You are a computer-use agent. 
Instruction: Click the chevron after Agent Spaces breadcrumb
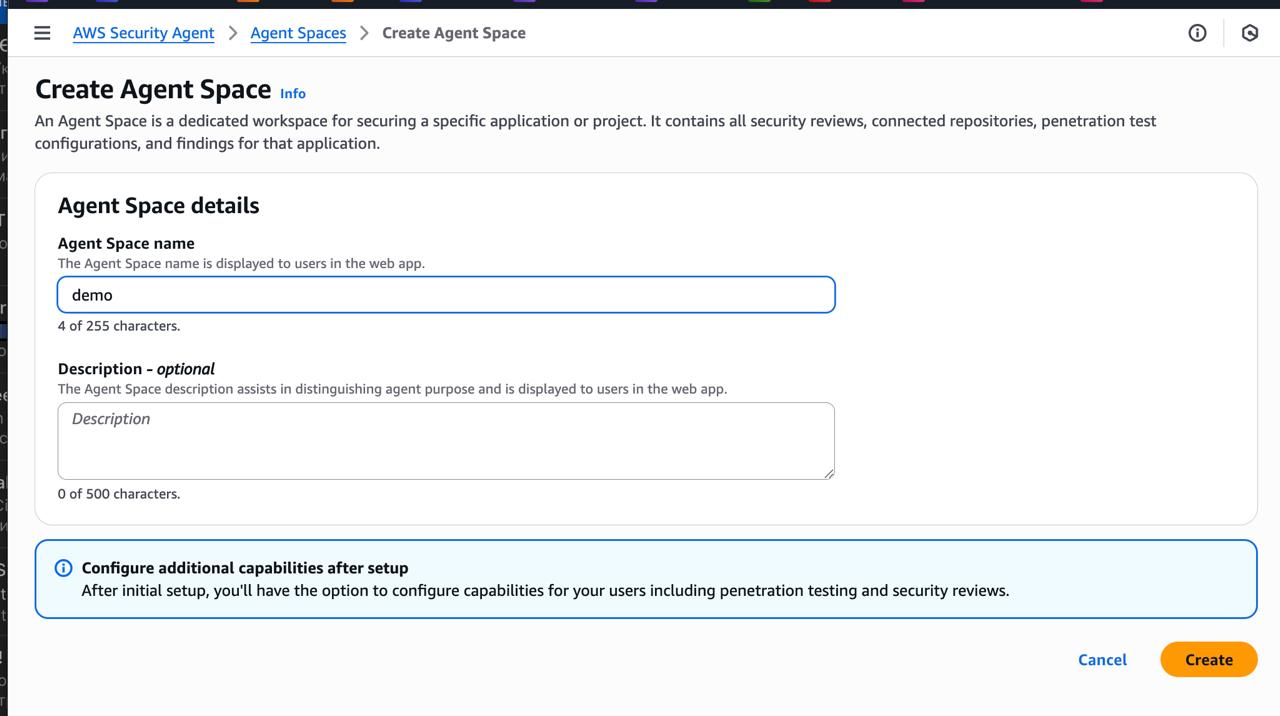click(364, 33)
